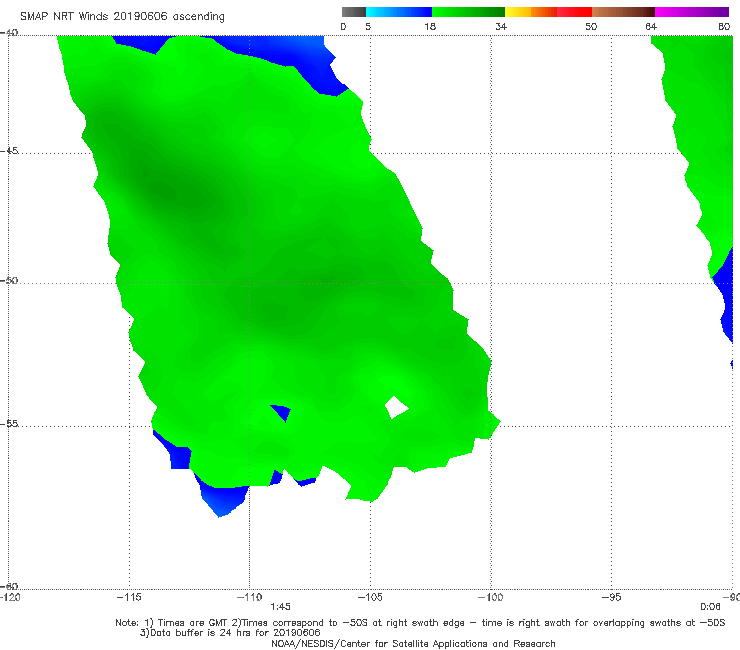This screenshot has height=650, width=740.
Task: Click the longitude label "-105"
Action: click(x=370, y=597)
